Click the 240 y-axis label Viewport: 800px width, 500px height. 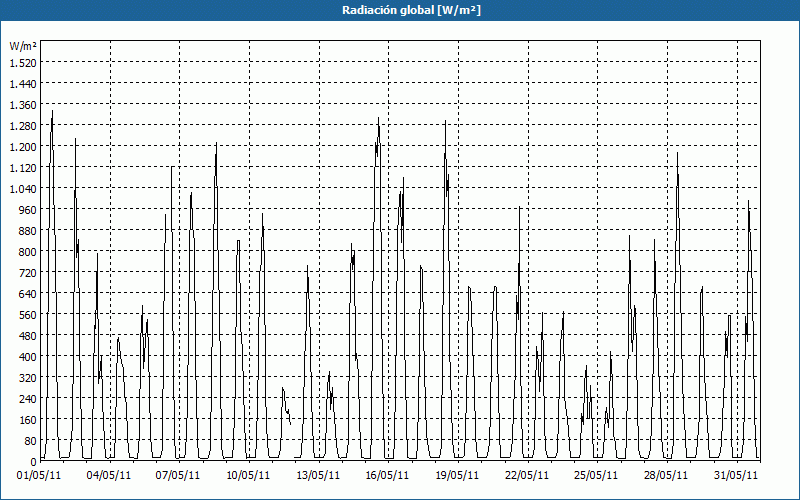point(29,399)
